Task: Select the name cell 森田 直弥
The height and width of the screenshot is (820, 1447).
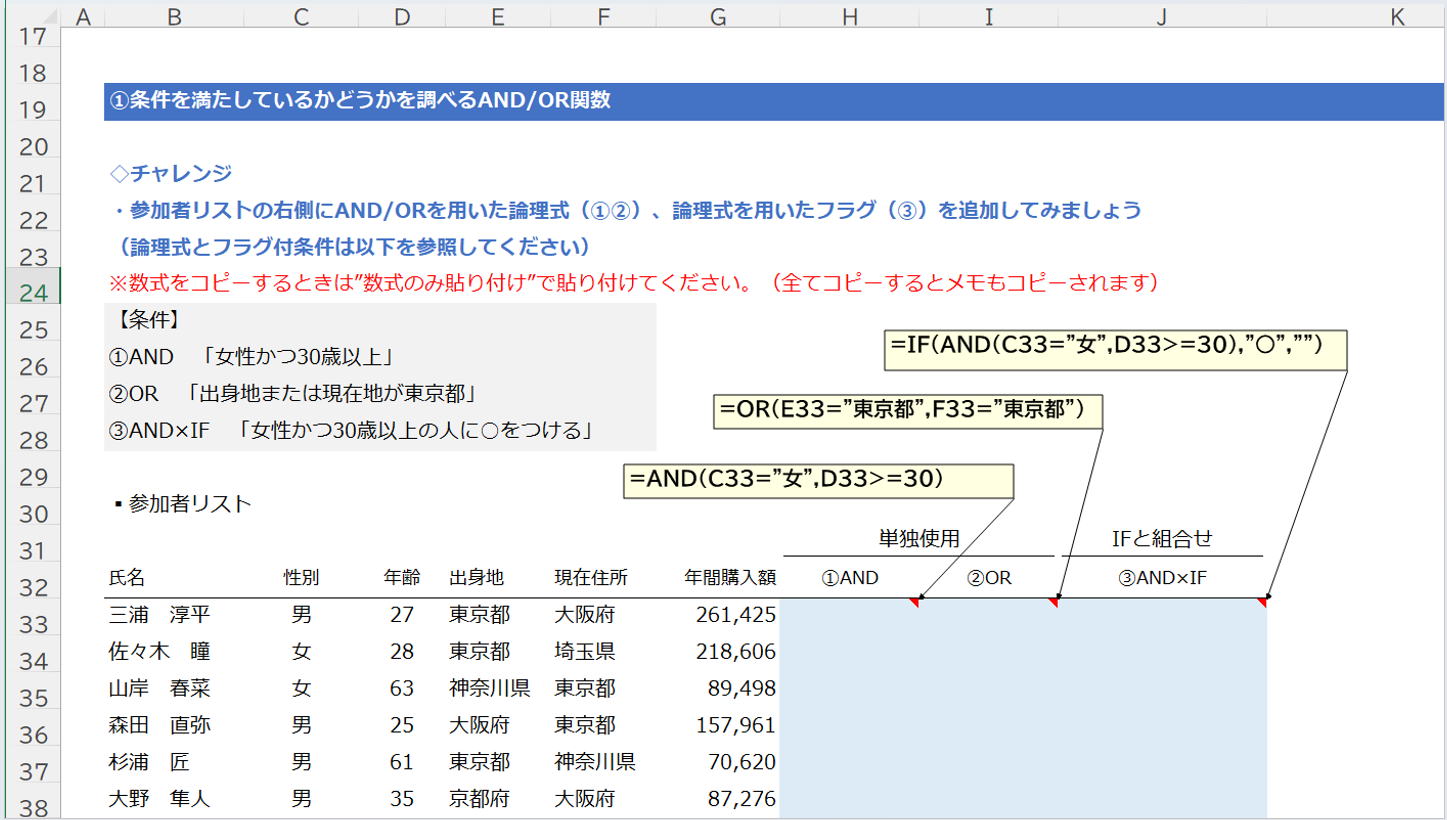Action: click(x=174, y=725)
